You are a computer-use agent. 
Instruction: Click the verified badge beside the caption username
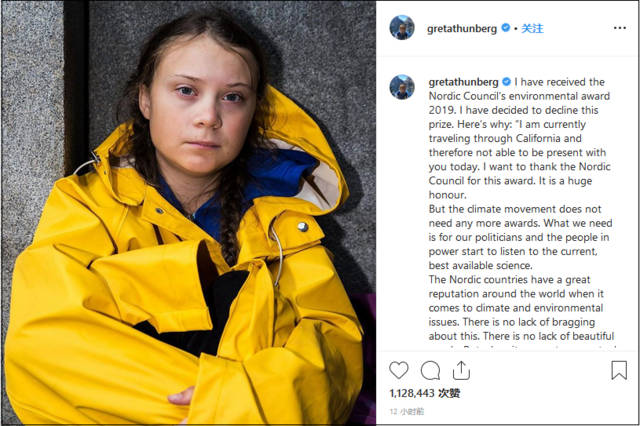tap(506, 82)
